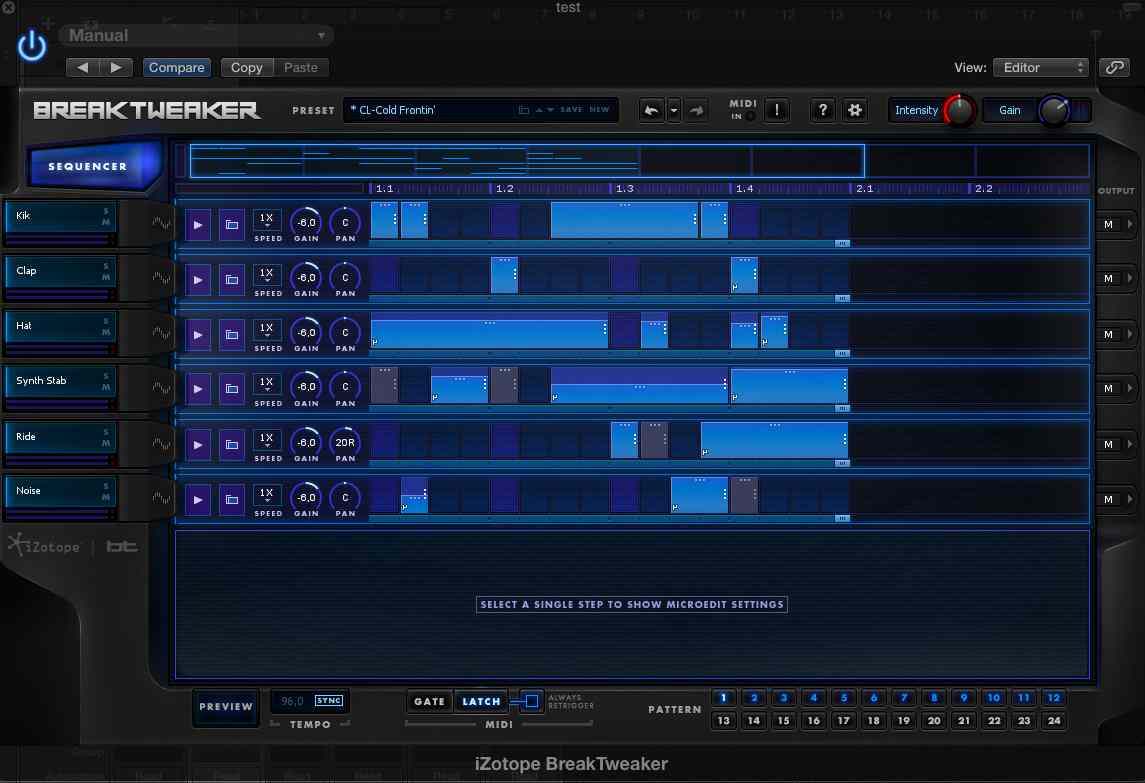Expand Kik output routing arrow
The width and height of the screenshot is (1145, 783).
tap(1130, 224)
